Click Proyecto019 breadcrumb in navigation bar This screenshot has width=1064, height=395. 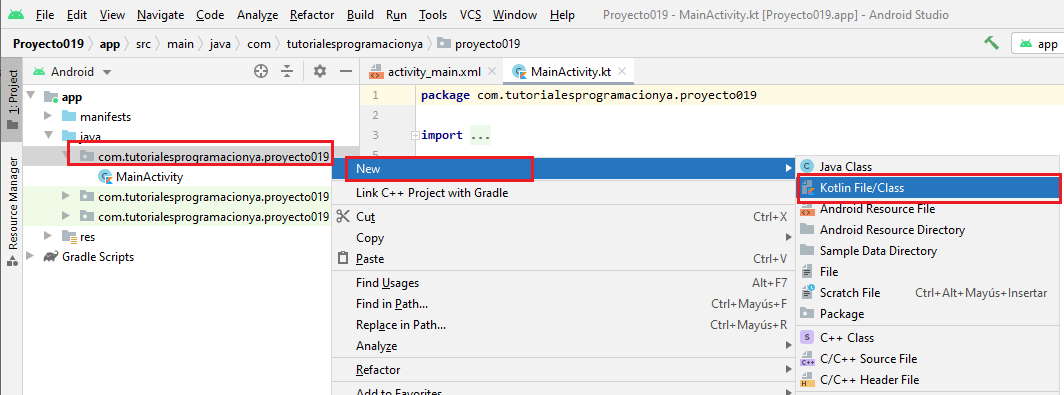tap(48, 43)
